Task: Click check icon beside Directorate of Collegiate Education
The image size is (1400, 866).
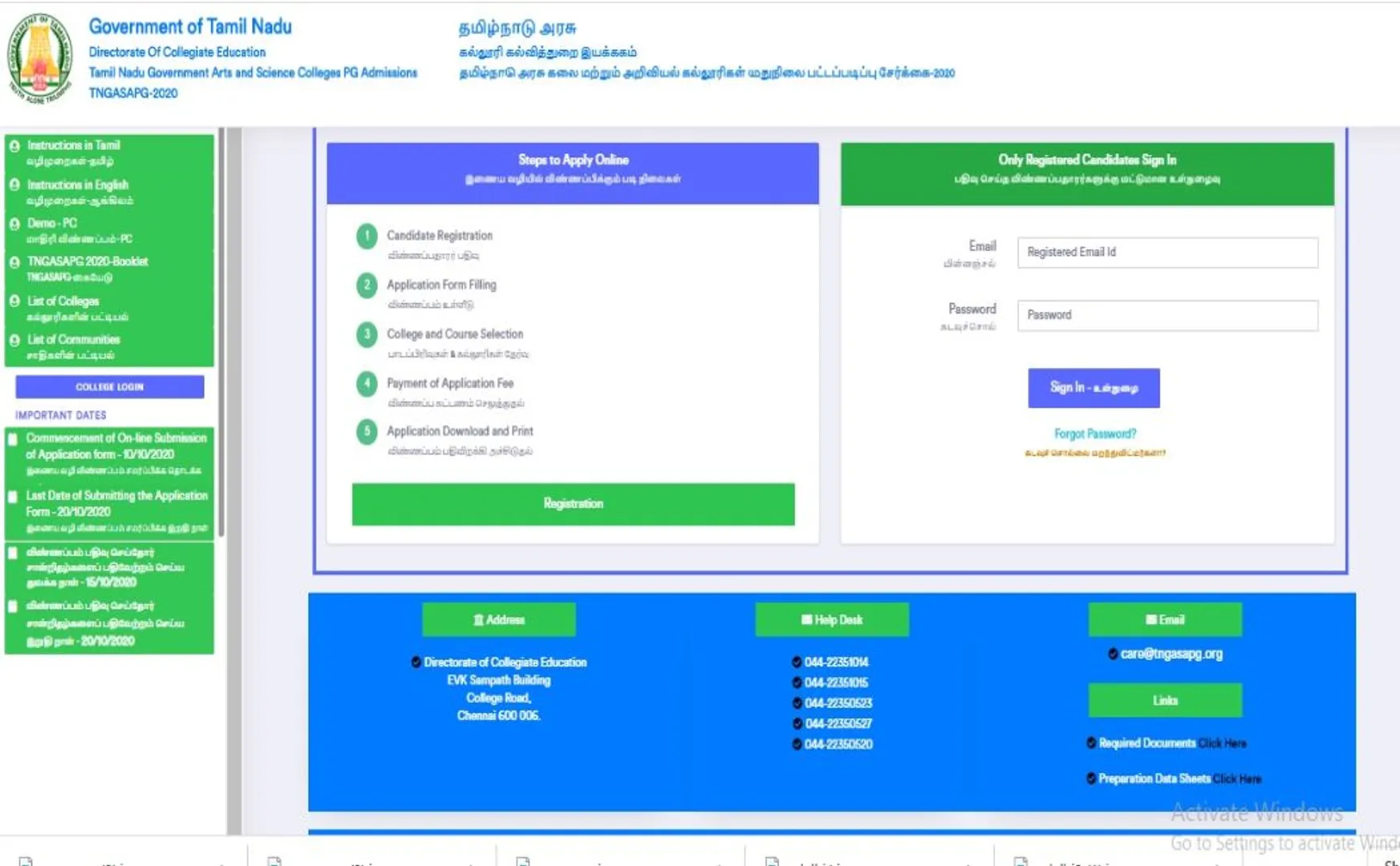Action: coord(416,662)
